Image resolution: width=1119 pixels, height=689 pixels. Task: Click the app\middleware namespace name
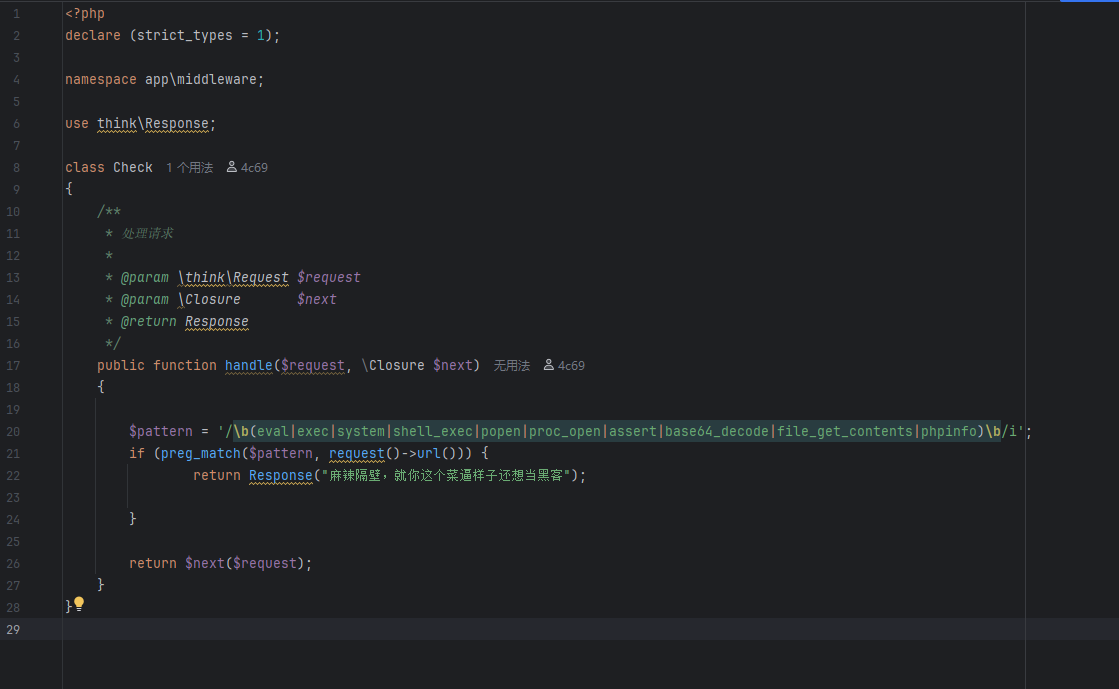click(200, 80)
